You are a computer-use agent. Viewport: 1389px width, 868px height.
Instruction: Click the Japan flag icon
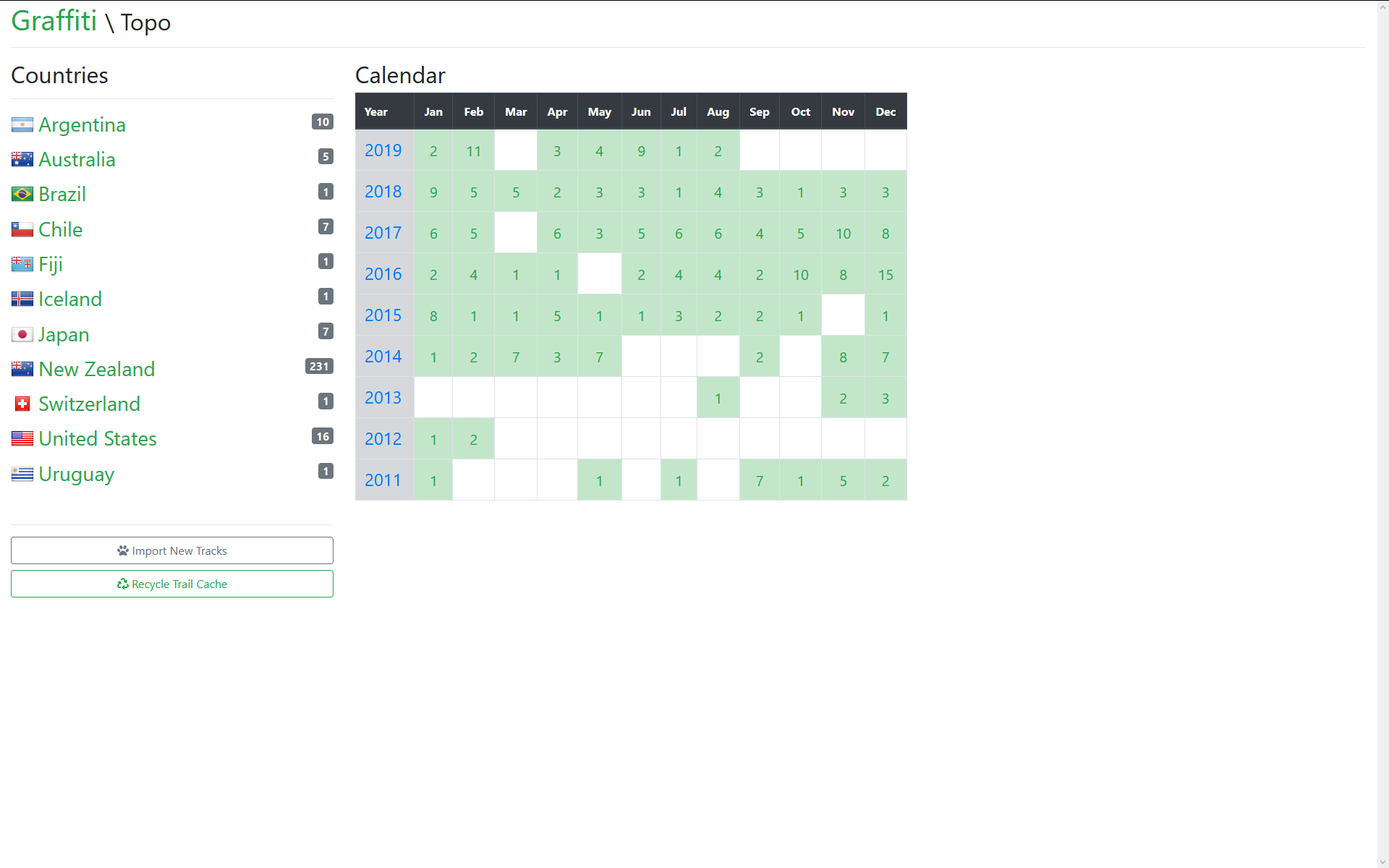point(22,335)
